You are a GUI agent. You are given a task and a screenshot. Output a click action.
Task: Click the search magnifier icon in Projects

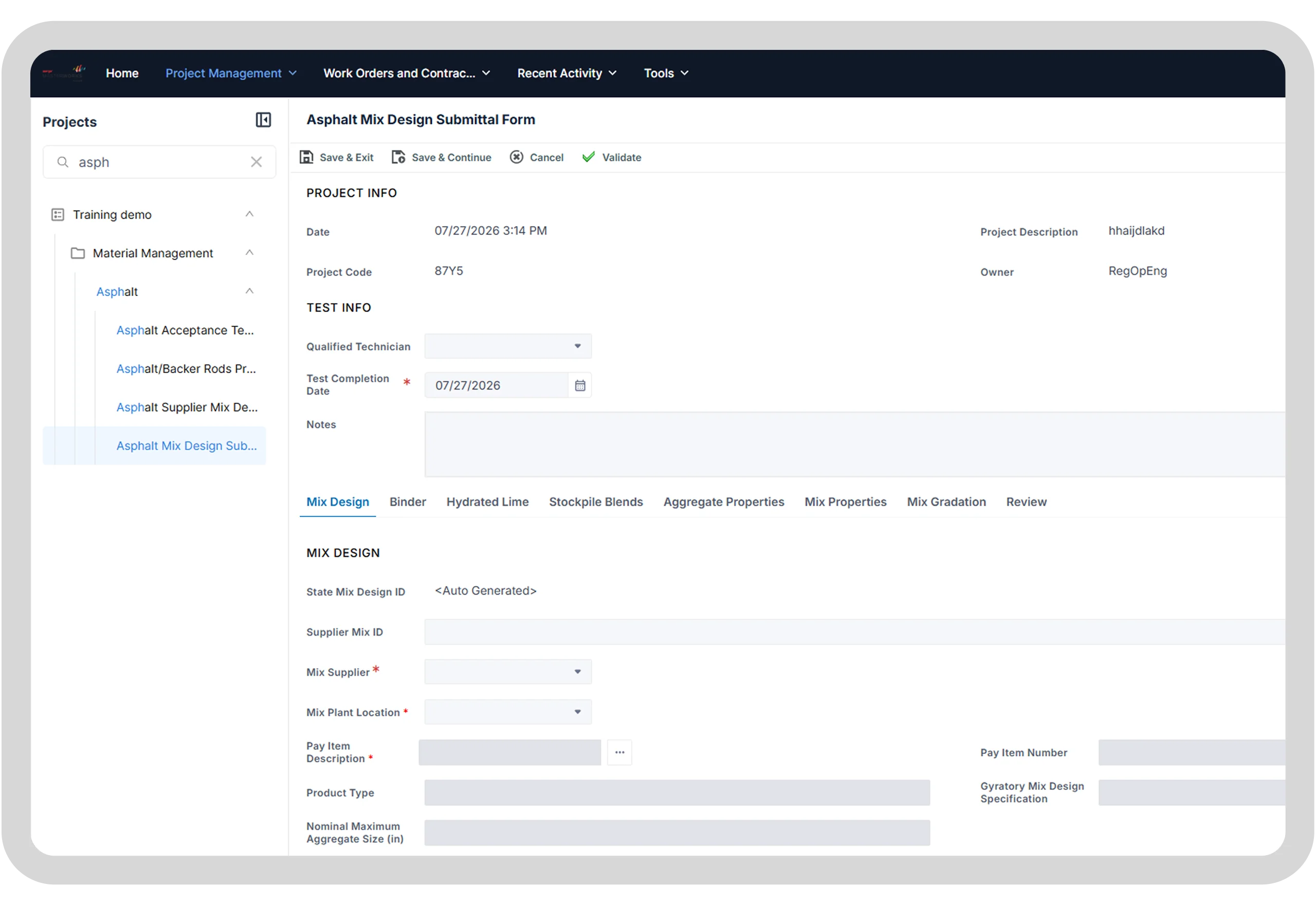point(62,162)
